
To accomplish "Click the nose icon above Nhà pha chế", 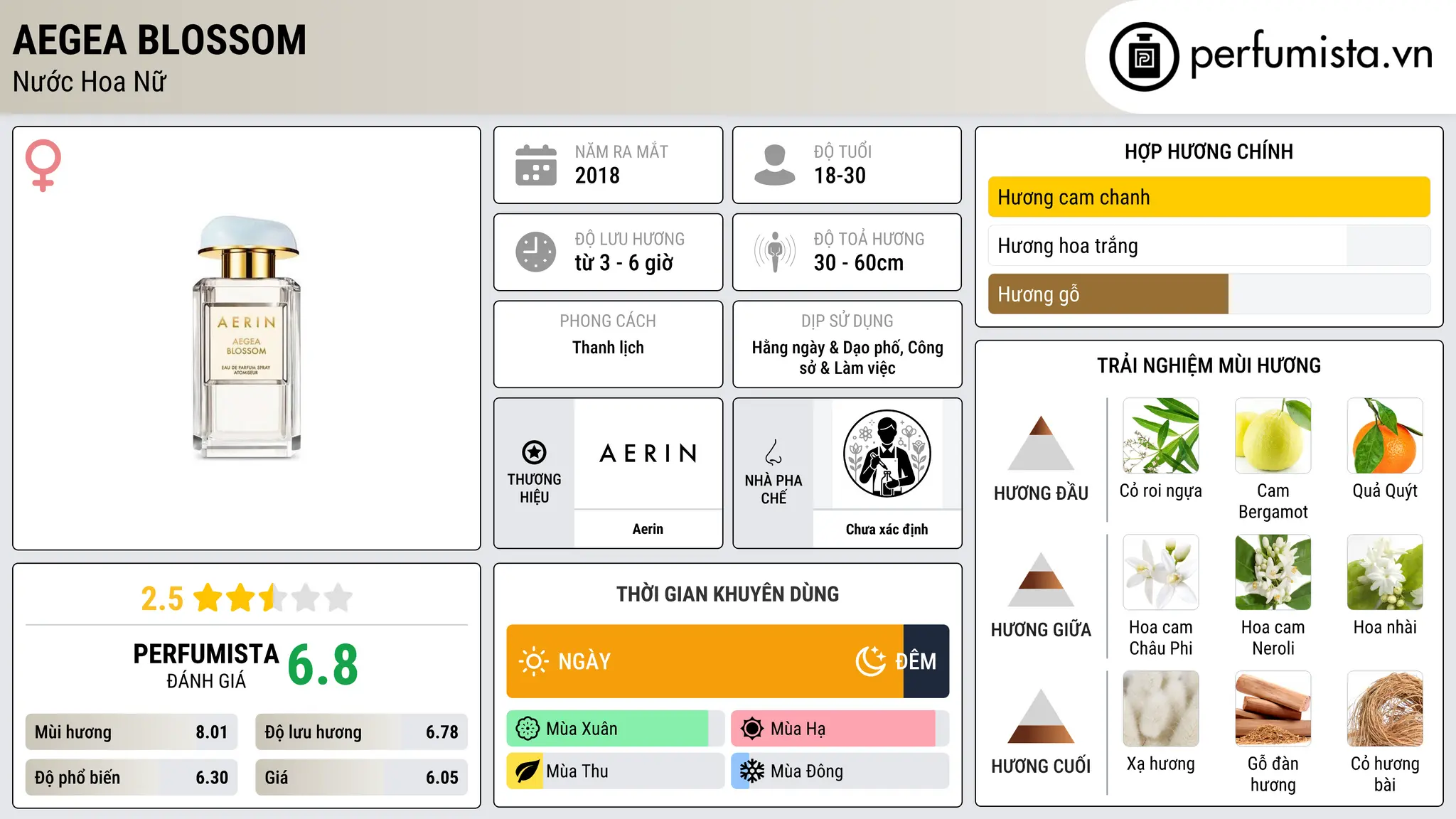I will tap(773, 452).
